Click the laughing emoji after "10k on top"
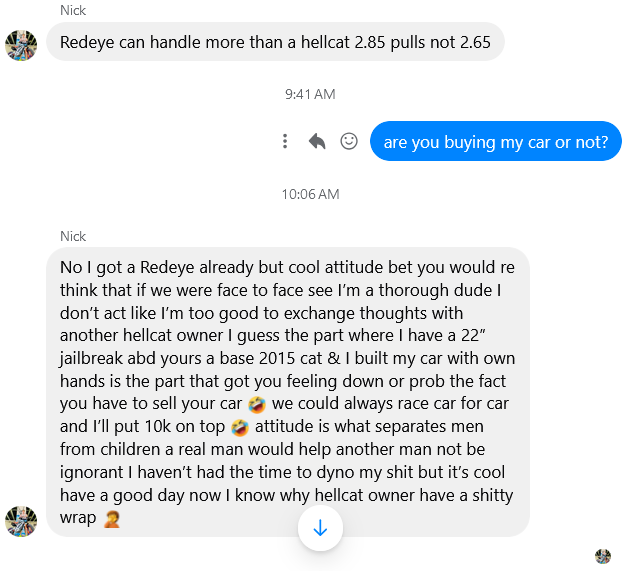The height and width of the screenshot is (571, 625). click(240, 428)
